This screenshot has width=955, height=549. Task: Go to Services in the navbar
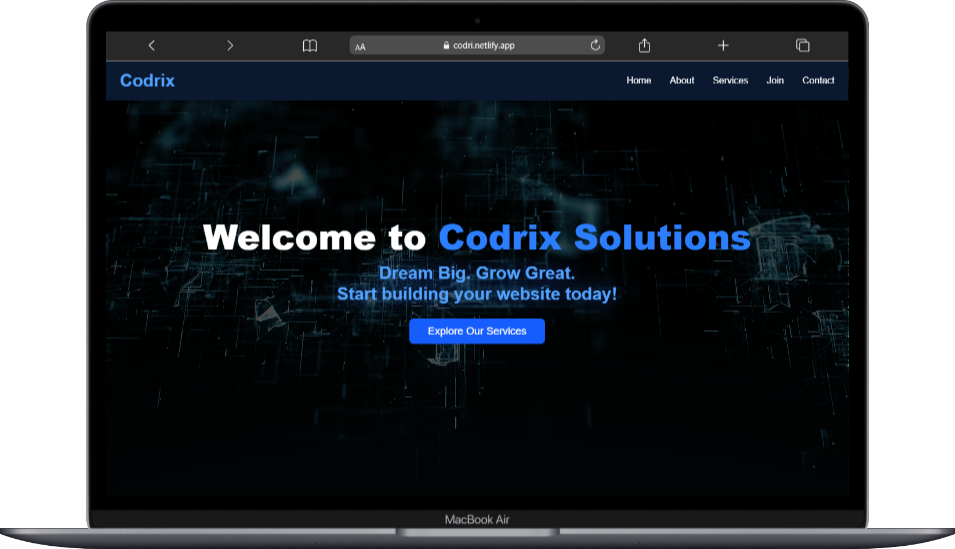coord(730,81)
